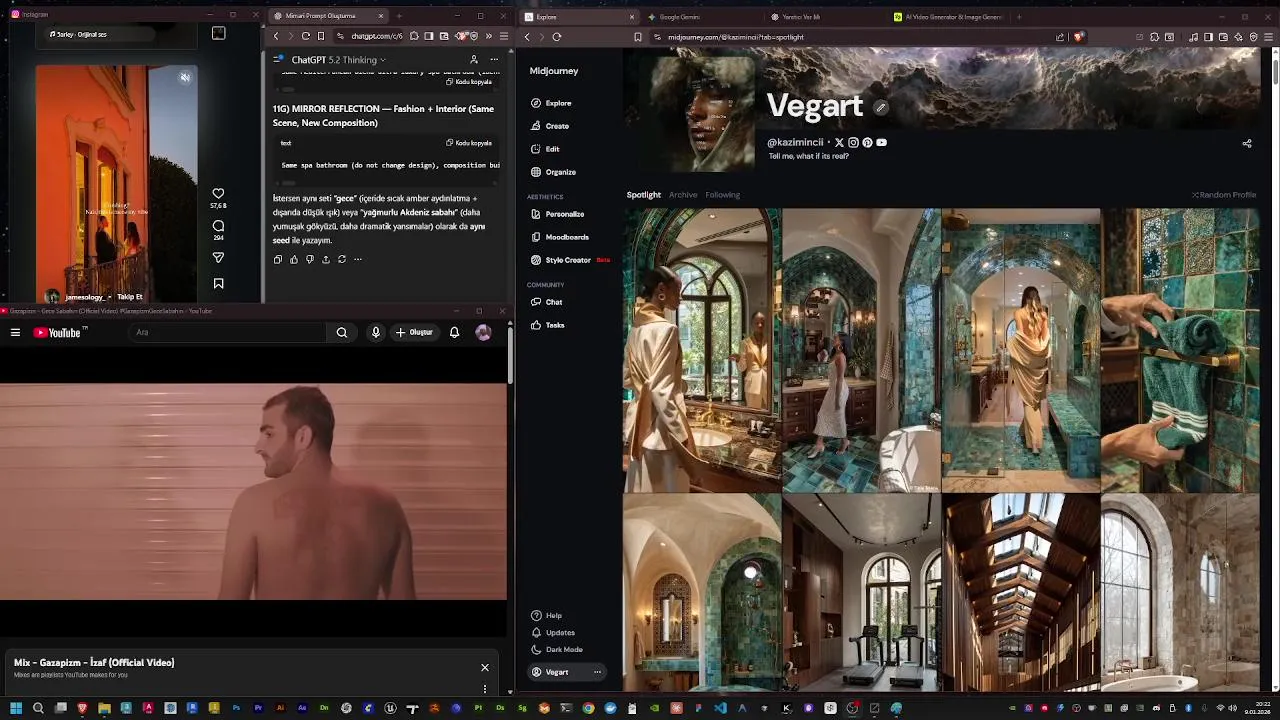
Task: Click Brave shields icon in Midjourney address bar
Action: click(1078, 37)
